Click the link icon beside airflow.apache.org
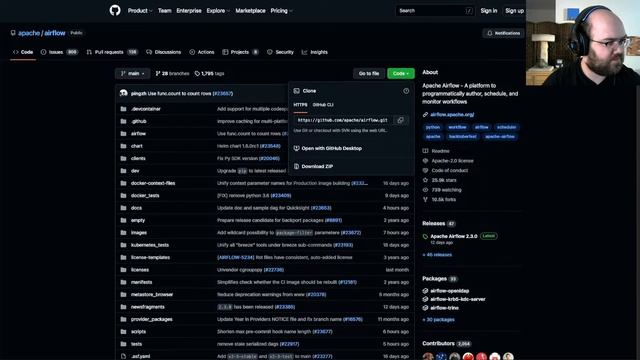 tap(425, 115)
